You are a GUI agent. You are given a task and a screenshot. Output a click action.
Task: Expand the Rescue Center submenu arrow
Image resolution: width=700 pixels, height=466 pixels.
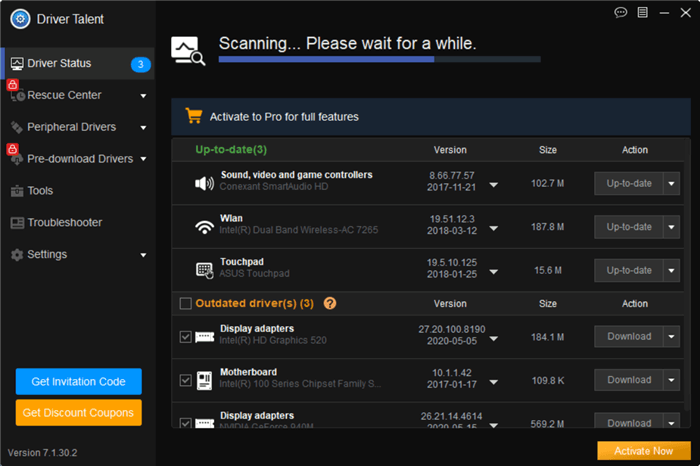click(143, 96)
